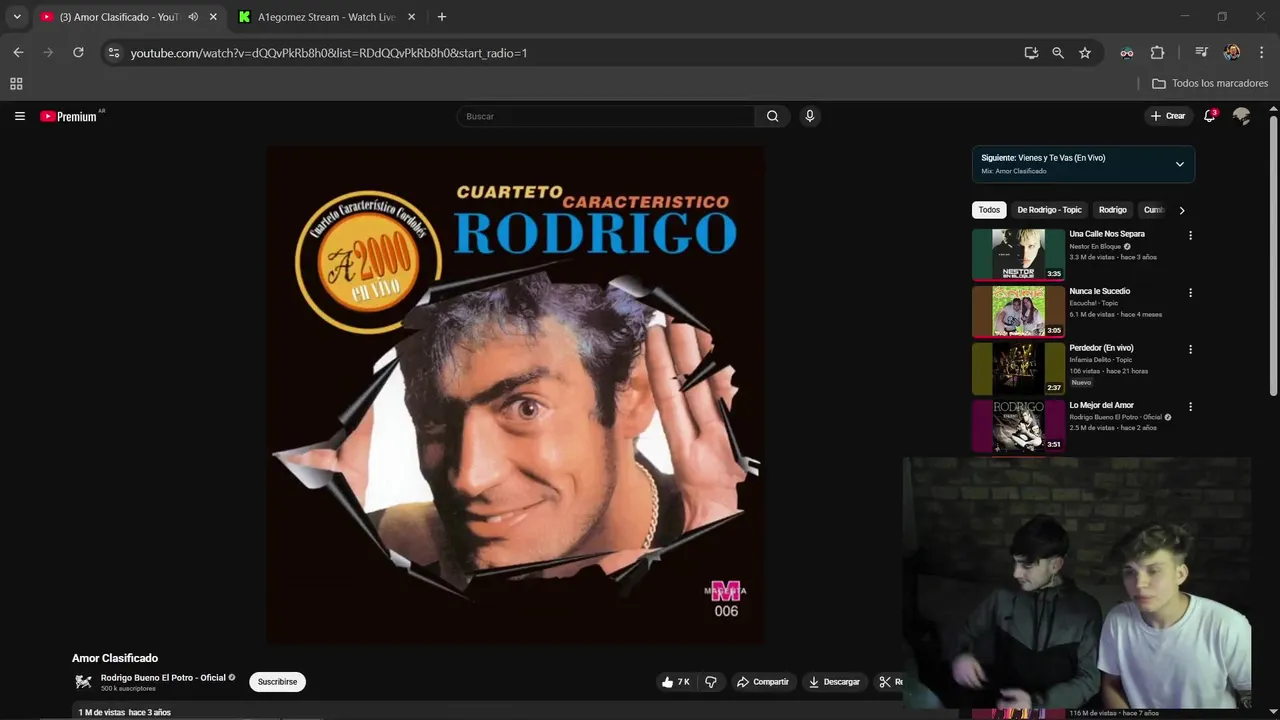Image resolution: width=1280 pixels, height=720 pixels.
Task: Open the apps grid icon in bookmarks bar
Action: [x=16, y=84]
